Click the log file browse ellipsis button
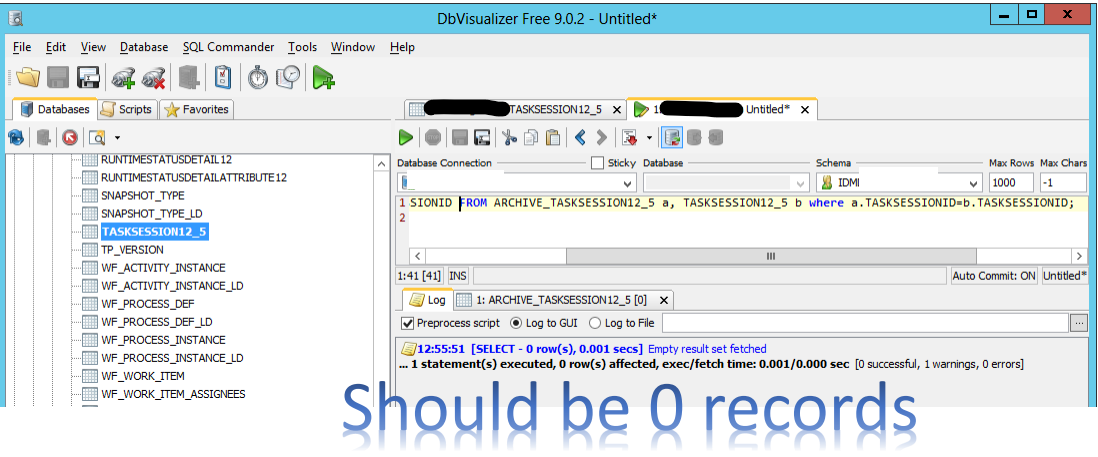 (x=1079, y=323)
